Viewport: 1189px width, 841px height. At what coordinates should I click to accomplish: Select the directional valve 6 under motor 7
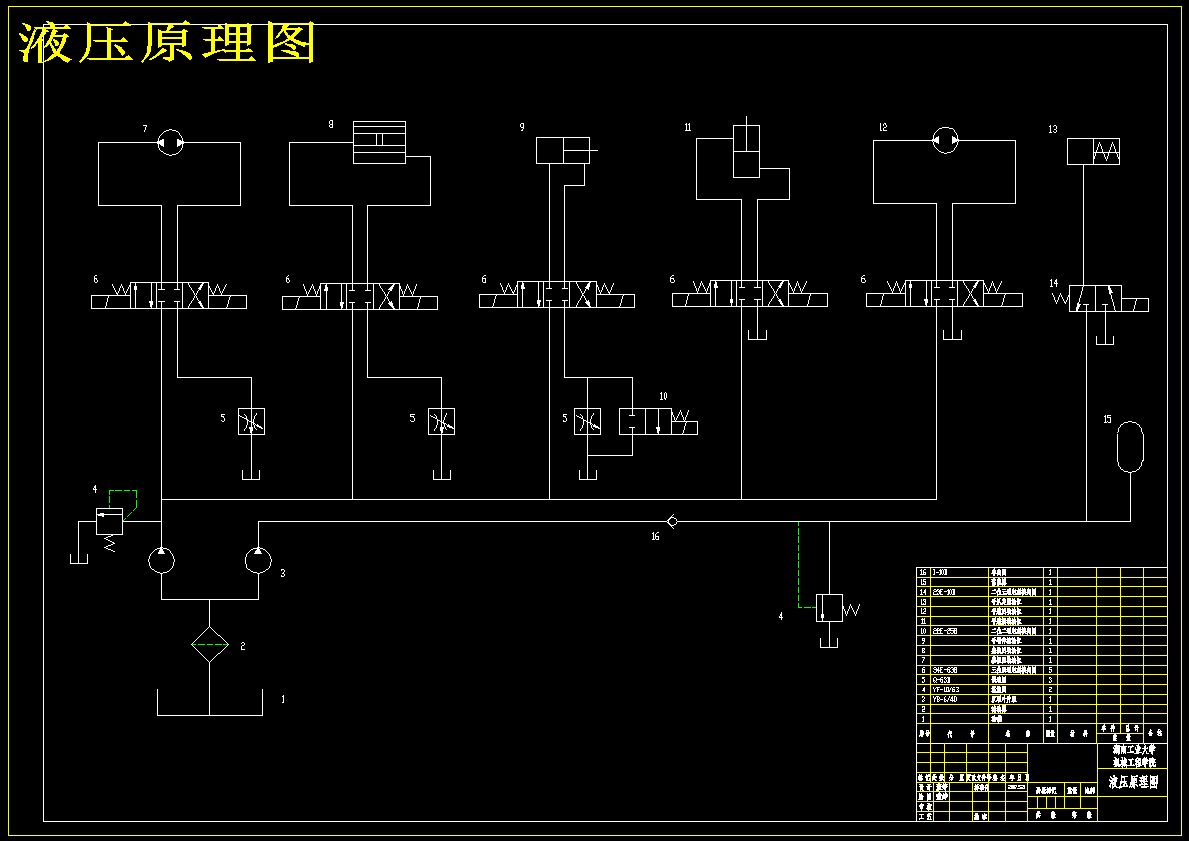169,295
